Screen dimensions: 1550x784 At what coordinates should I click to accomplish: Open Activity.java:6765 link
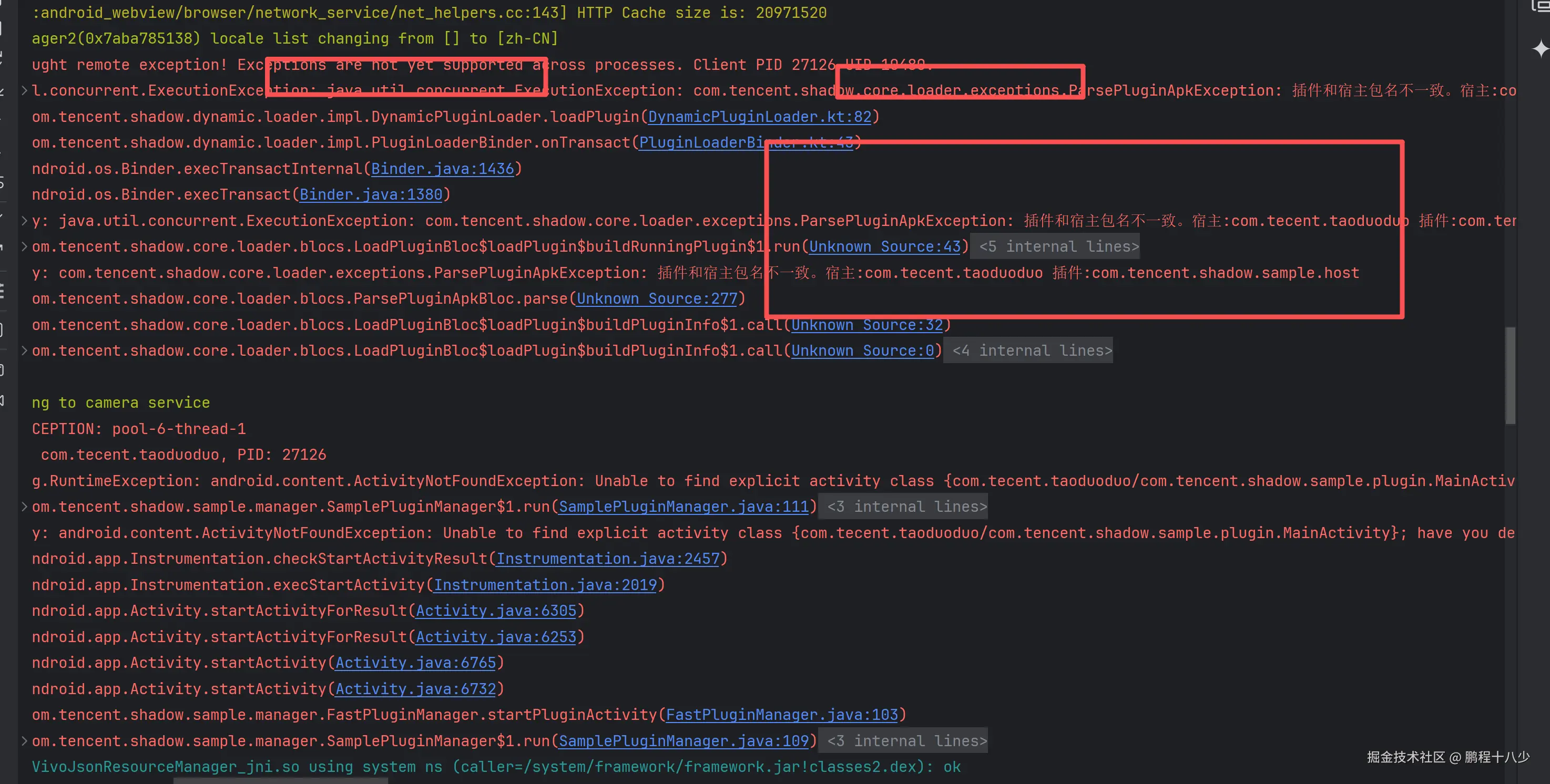click(415, 663)
